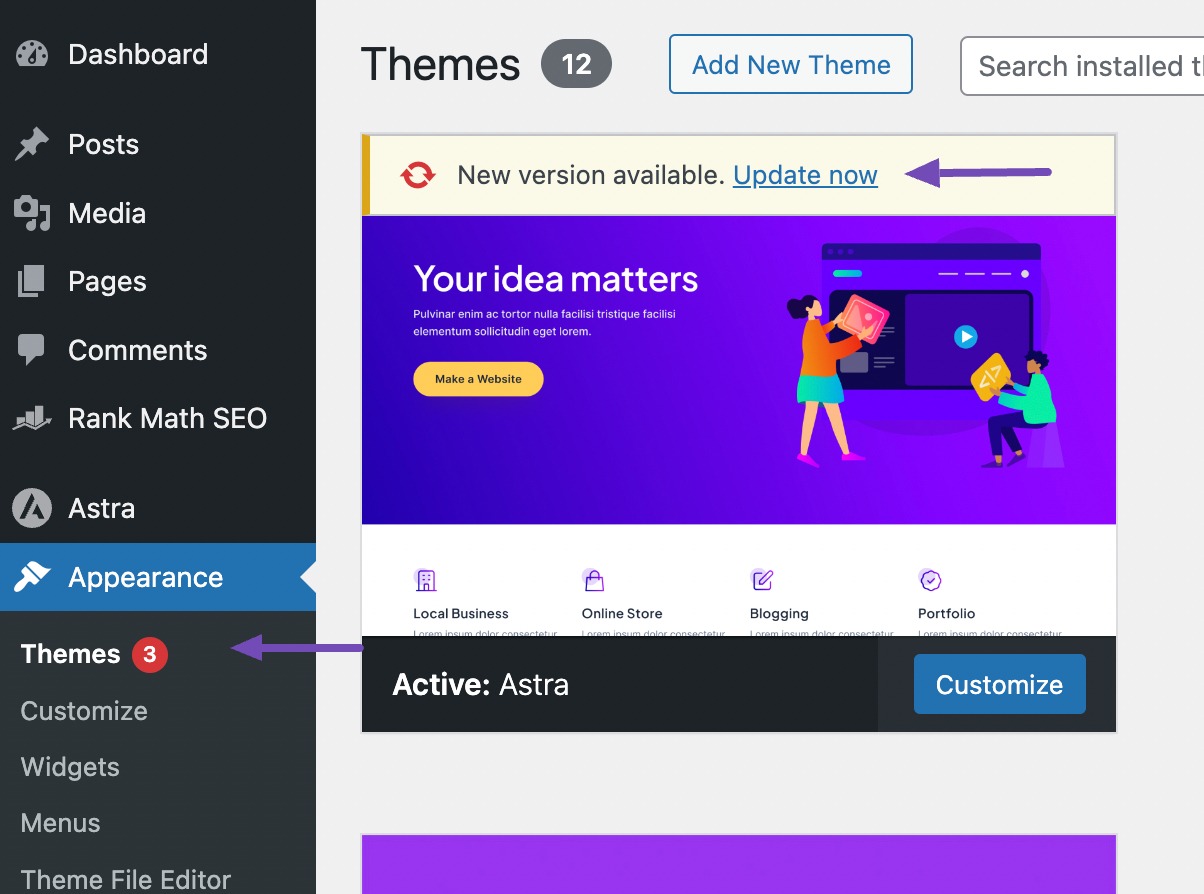
Task: Click the Rank Math SEO icon
Action: 32,418
